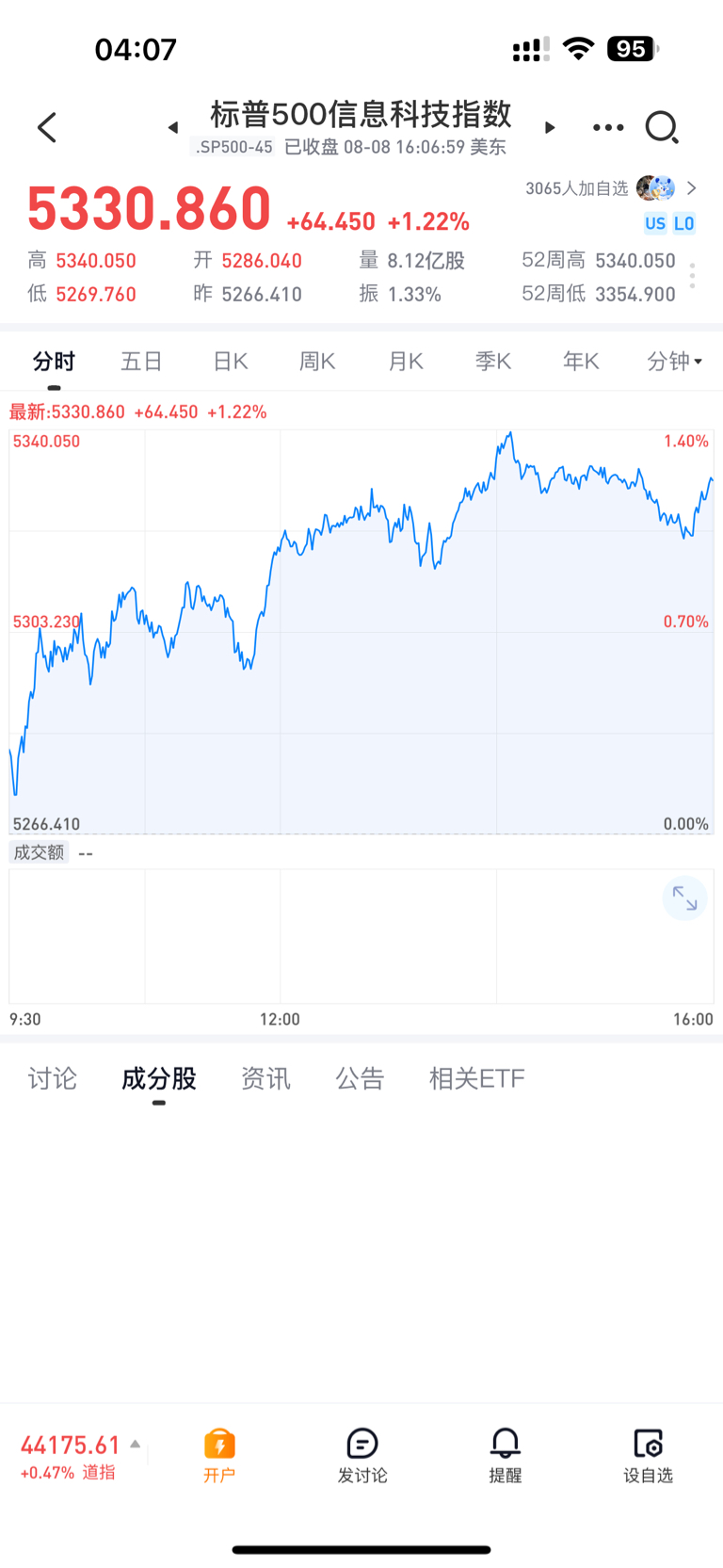The height and width of the screenshot is (1568, 723).
Task: Open the 分钟 interval dropdown
Action: (x=675, y=361)
